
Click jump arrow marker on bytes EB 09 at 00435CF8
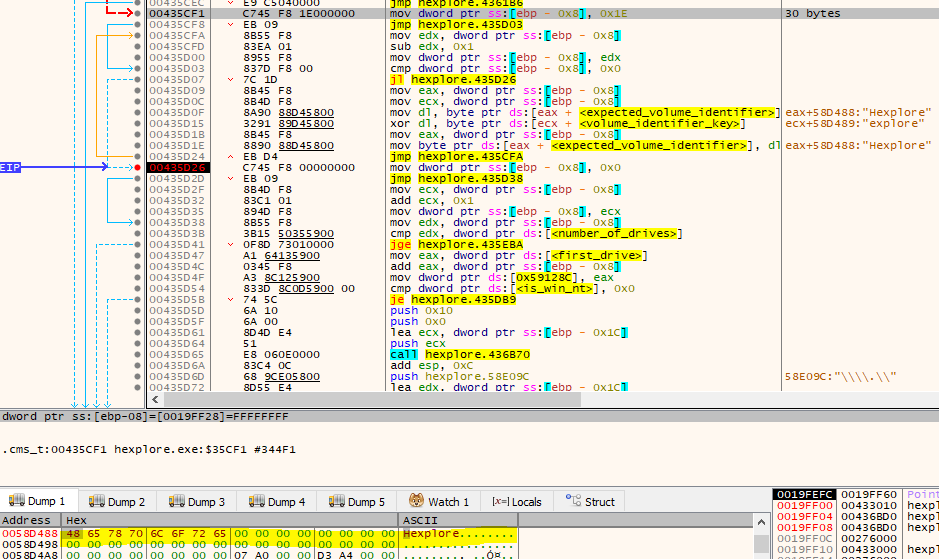coord(231,25)
